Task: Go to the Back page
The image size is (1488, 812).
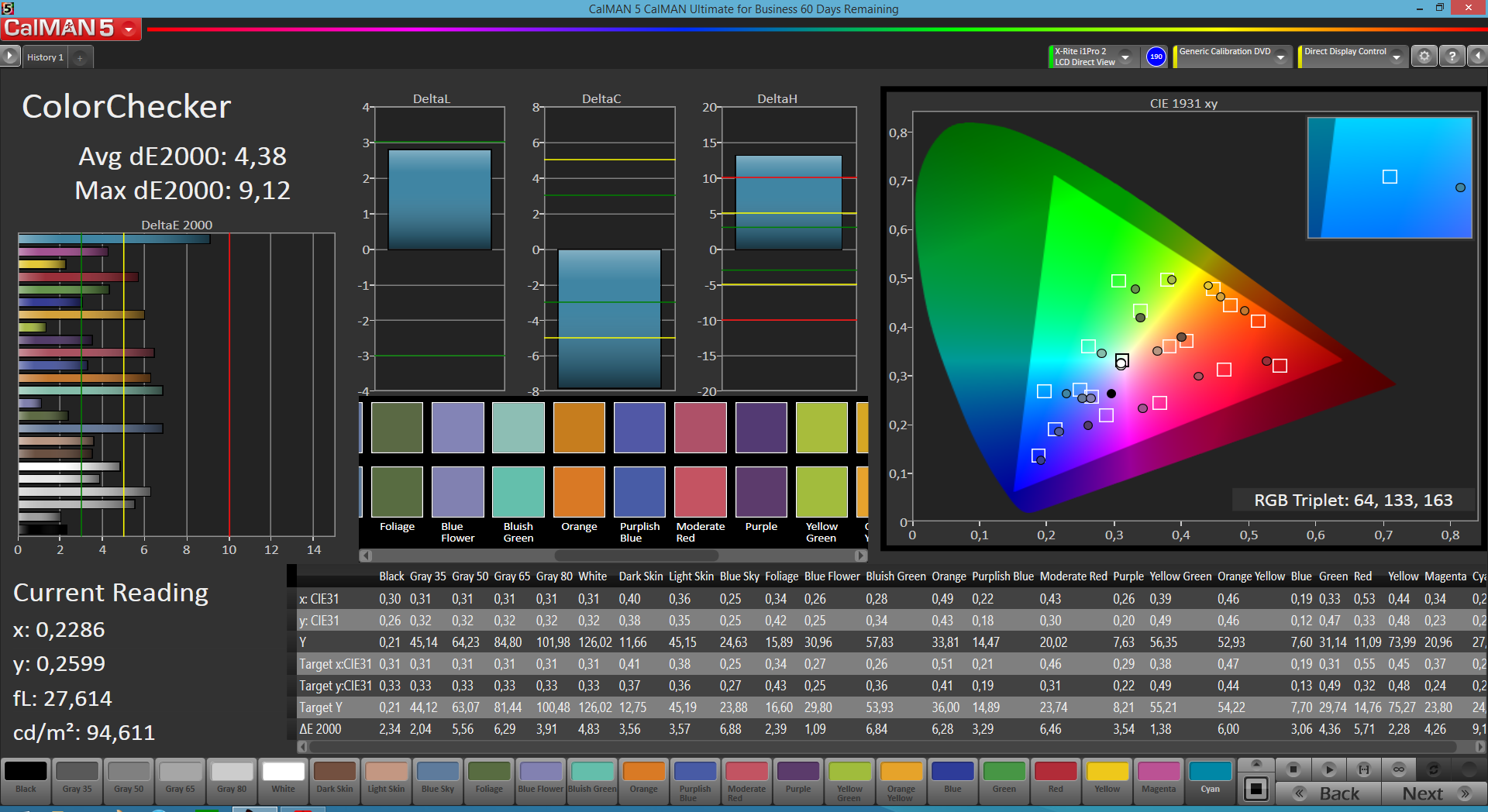Action: click(x=1328, y=793)
